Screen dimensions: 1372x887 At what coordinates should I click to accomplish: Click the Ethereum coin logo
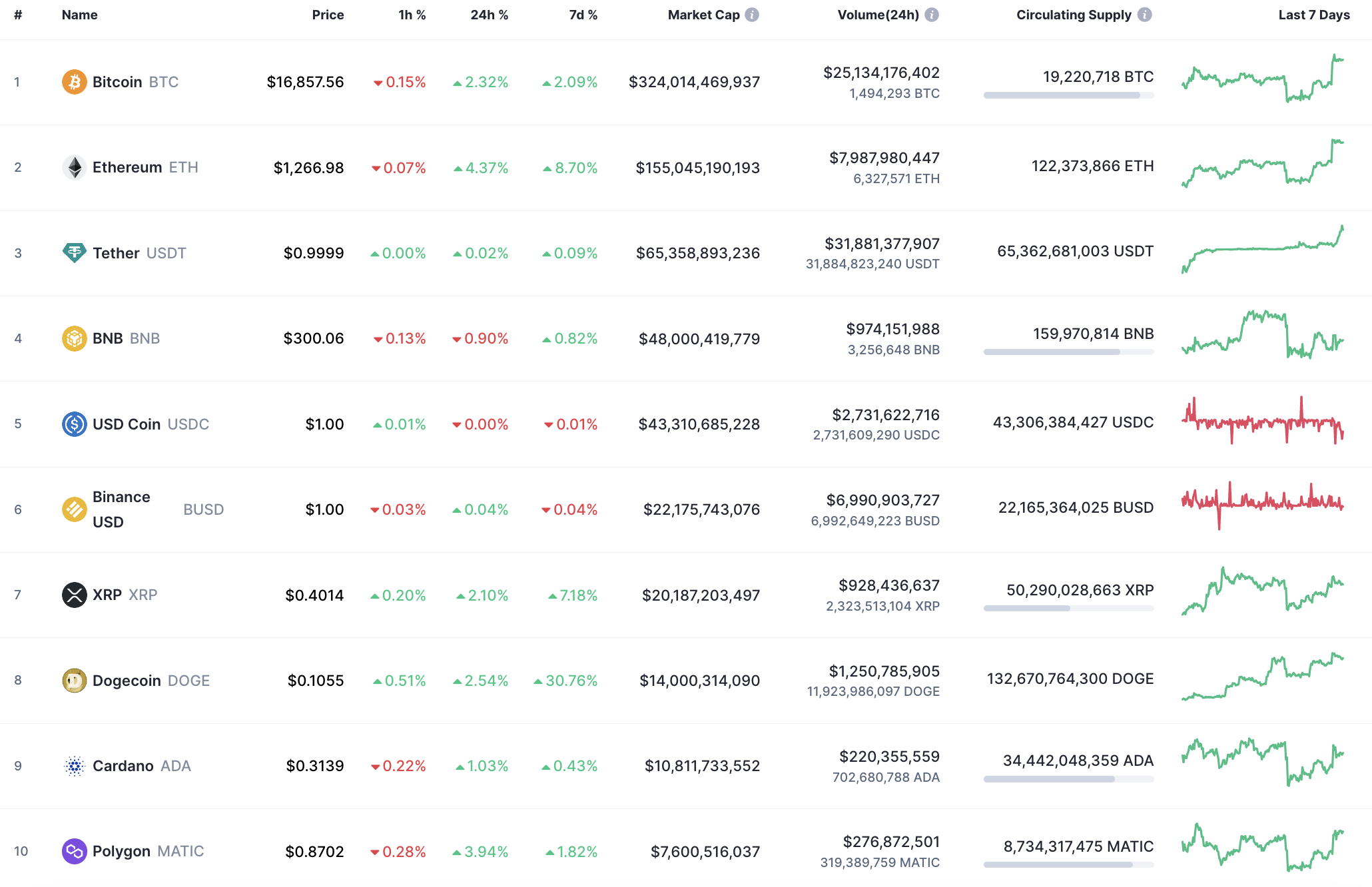(x=75, y=167)
